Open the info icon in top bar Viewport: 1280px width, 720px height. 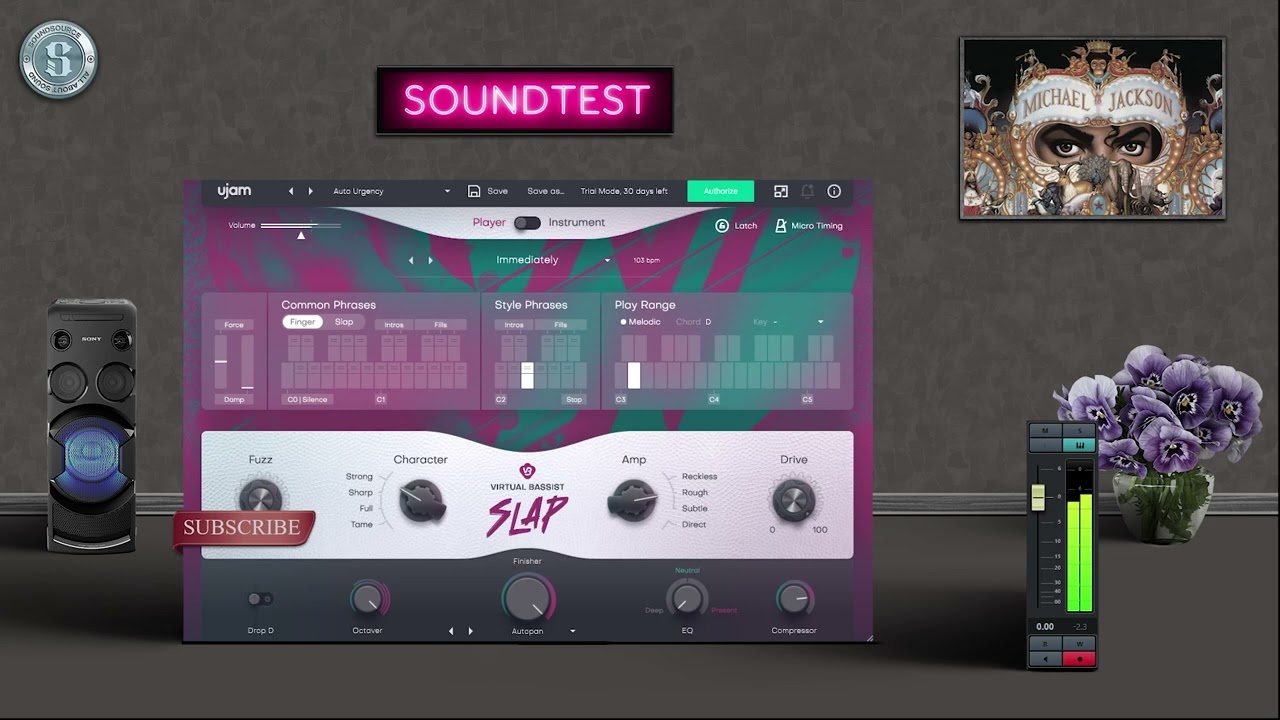(834, 191)
